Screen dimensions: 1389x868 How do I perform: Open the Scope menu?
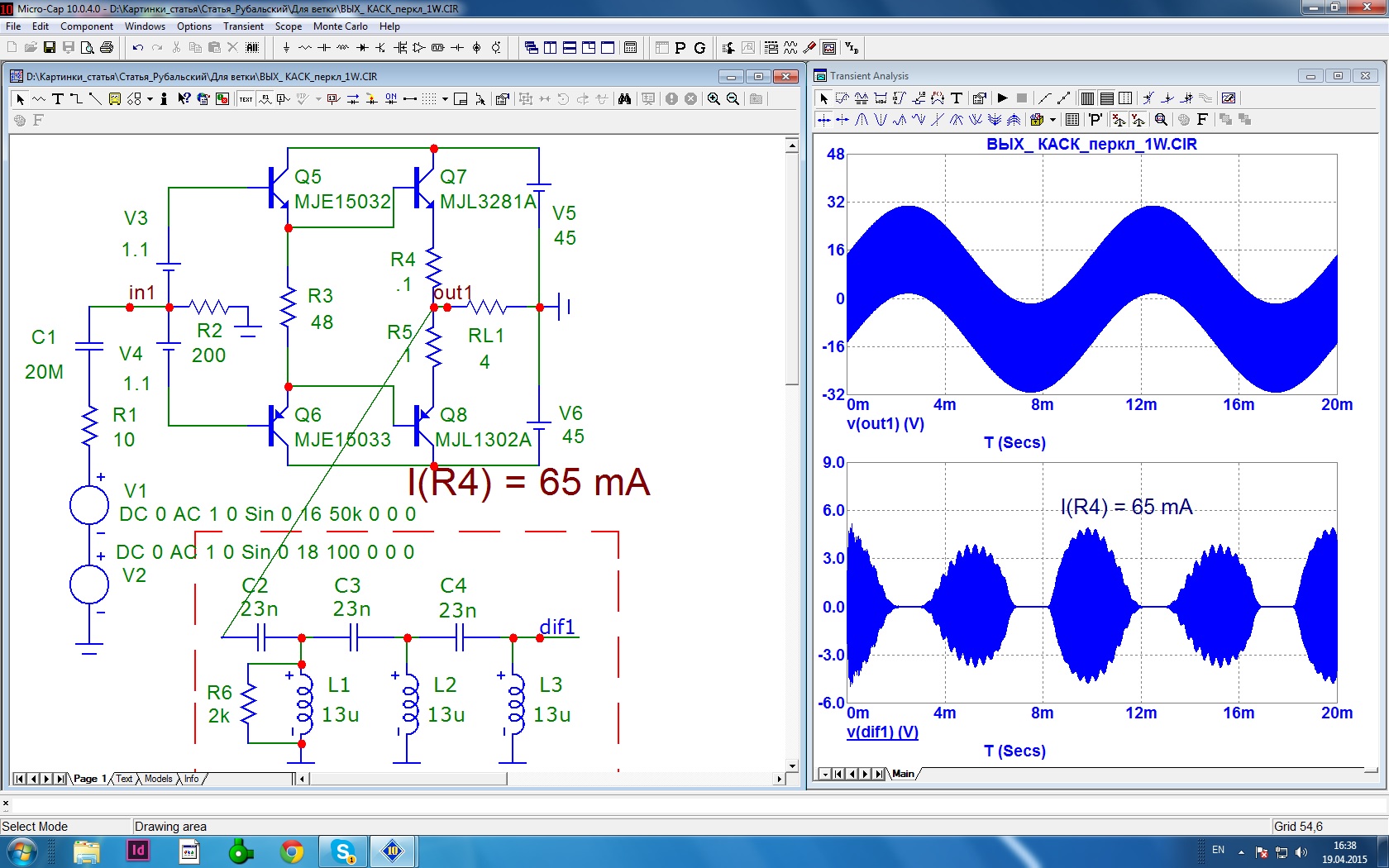[288, 26]
